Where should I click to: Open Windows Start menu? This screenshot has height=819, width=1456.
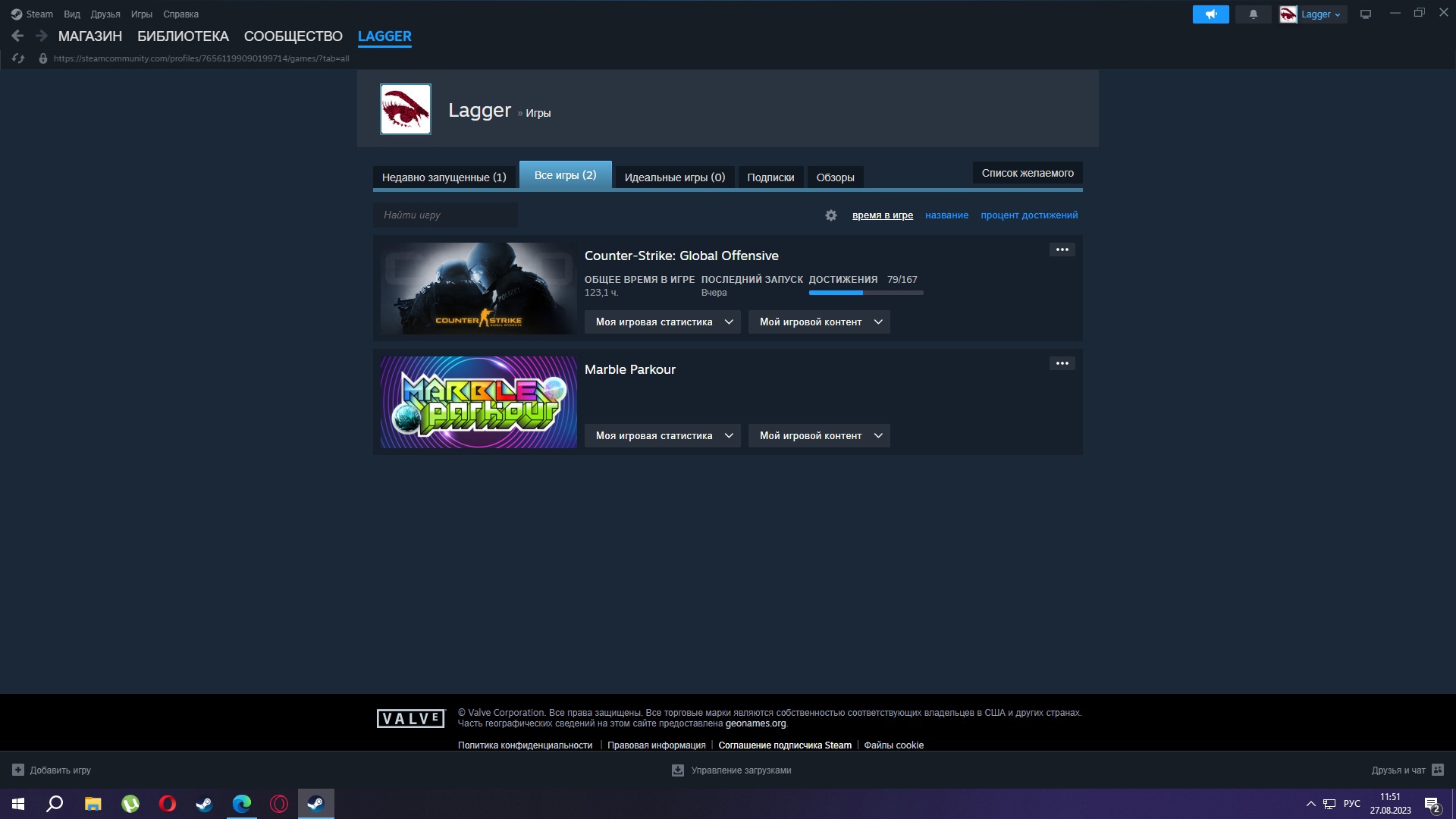[x=18, y=804]
